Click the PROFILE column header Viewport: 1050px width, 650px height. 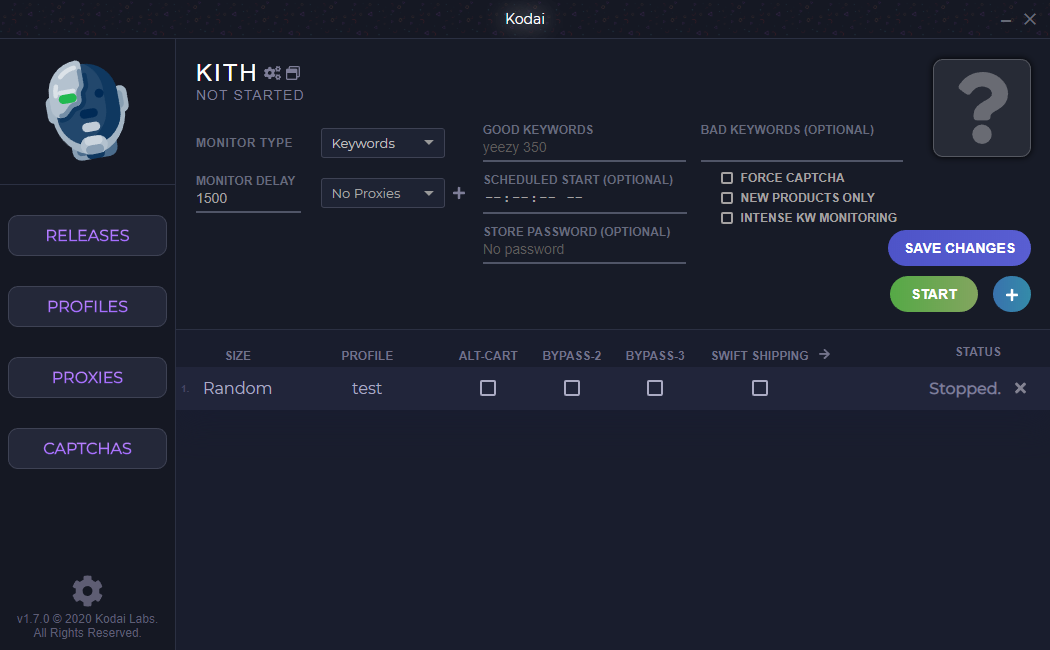(367, 356)
